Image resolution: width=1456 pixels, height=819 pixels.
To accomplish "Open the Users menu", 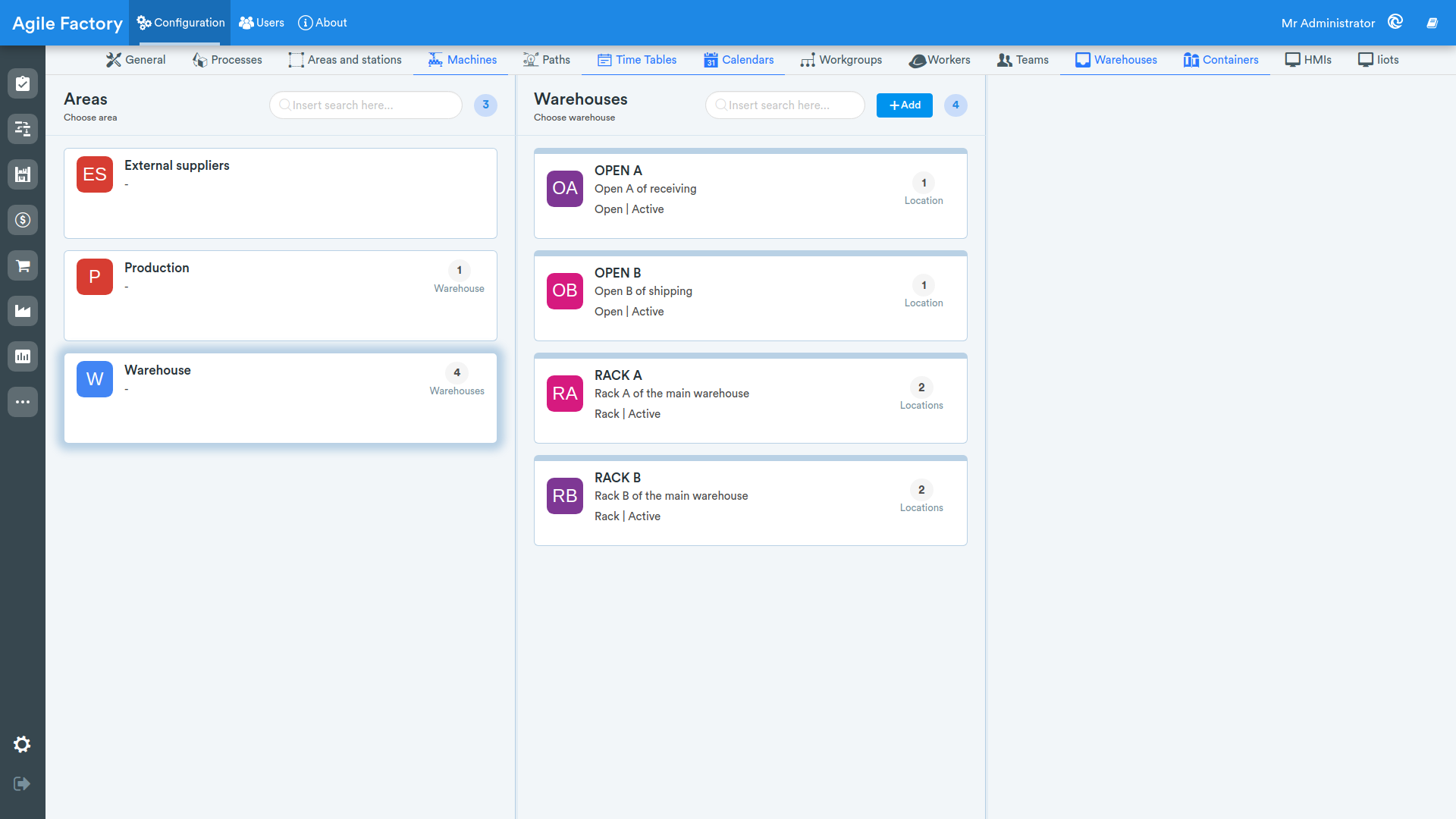I will pos(262,23).
